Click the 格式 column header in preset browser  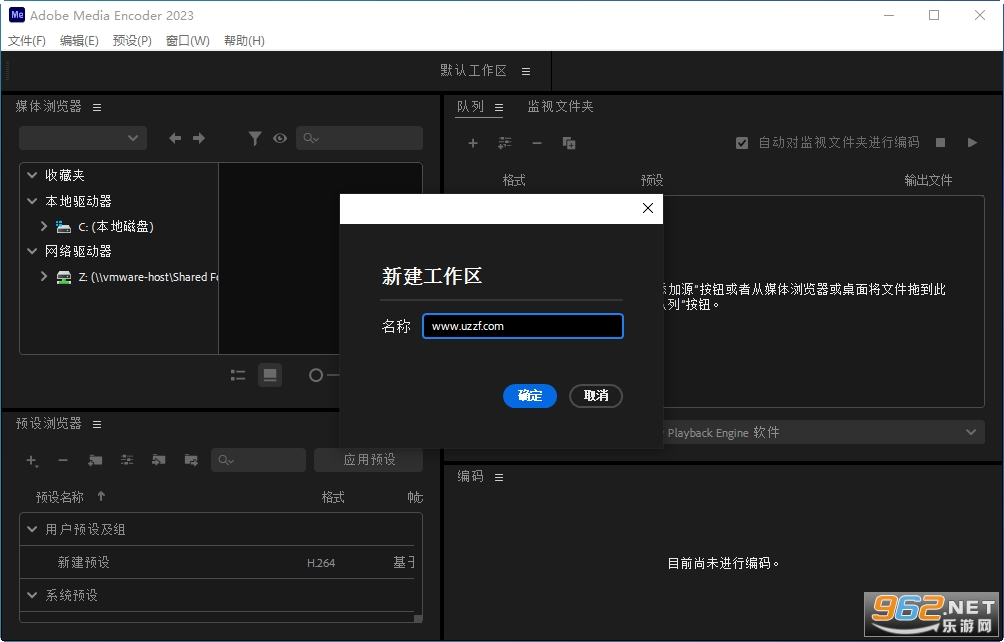click(333, 497)
